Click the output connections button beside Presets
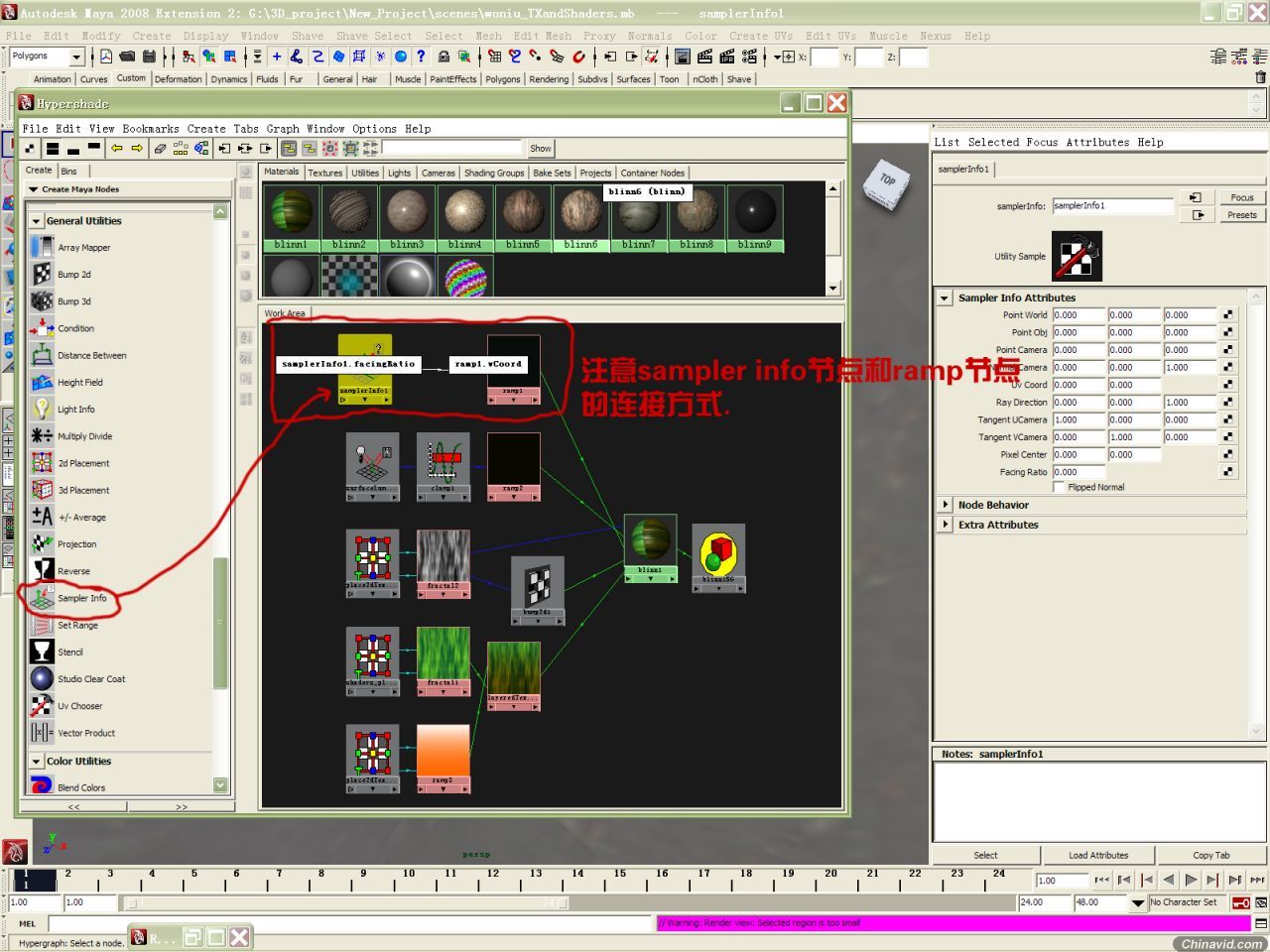 coord(1196,214)
